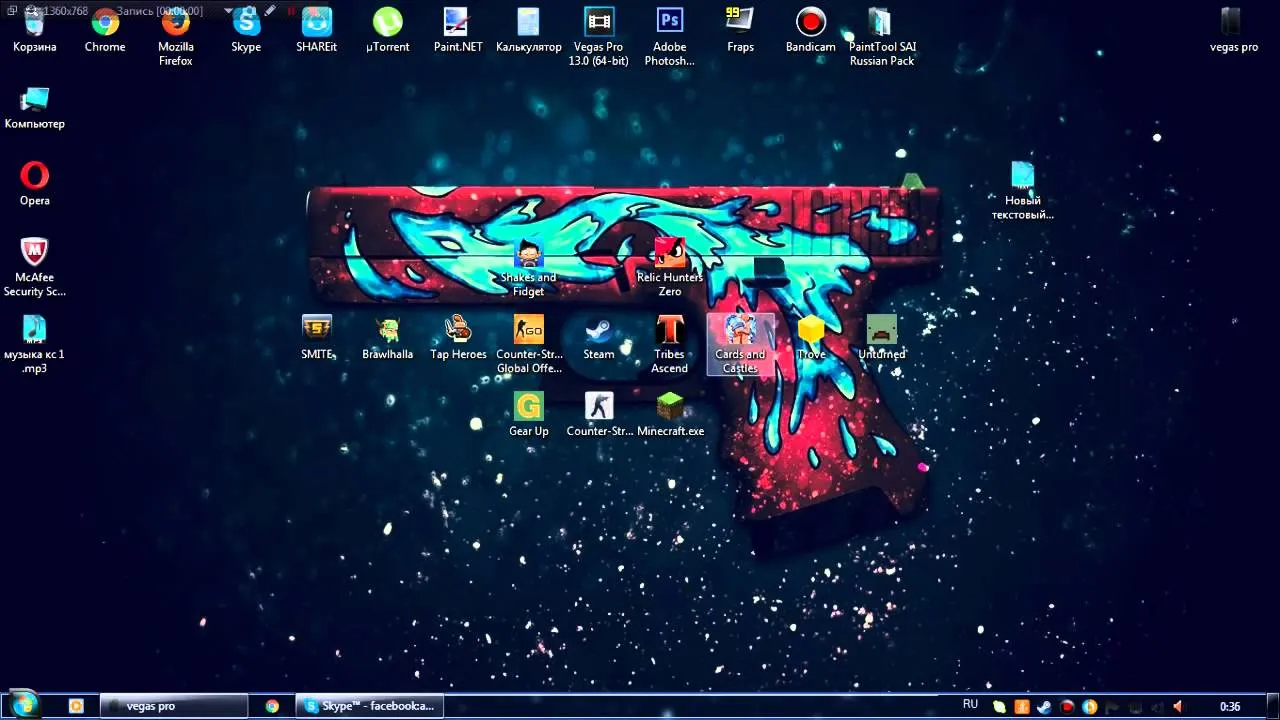Select the McAfee Security Scan icon
The width and height of the screenshot is (1280, 720).
pyautogui.click(x=34, y=268)
